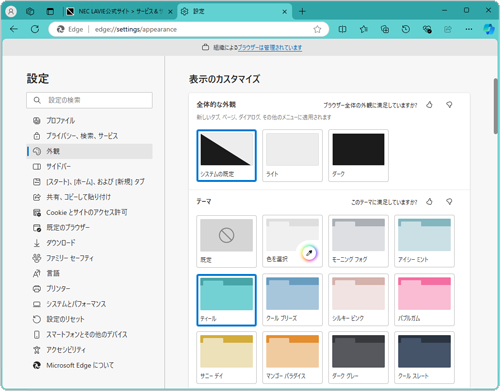The height and width of the screenshot is (391, 500).
Task: Open 言語 settings section
Action: tap(89, 273)
